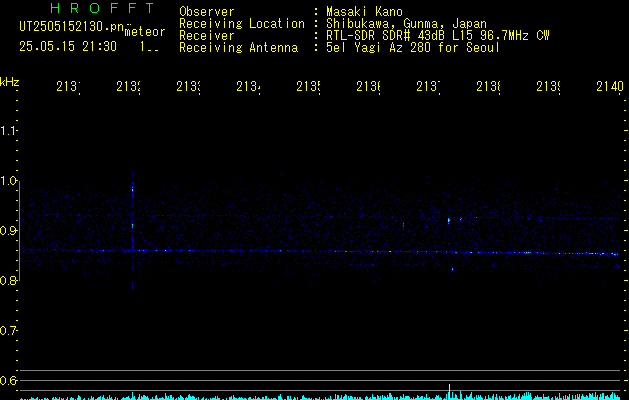This screenshot has width=629, height=400.
Task: Click the 2140 time axis label
Action: 610,87
